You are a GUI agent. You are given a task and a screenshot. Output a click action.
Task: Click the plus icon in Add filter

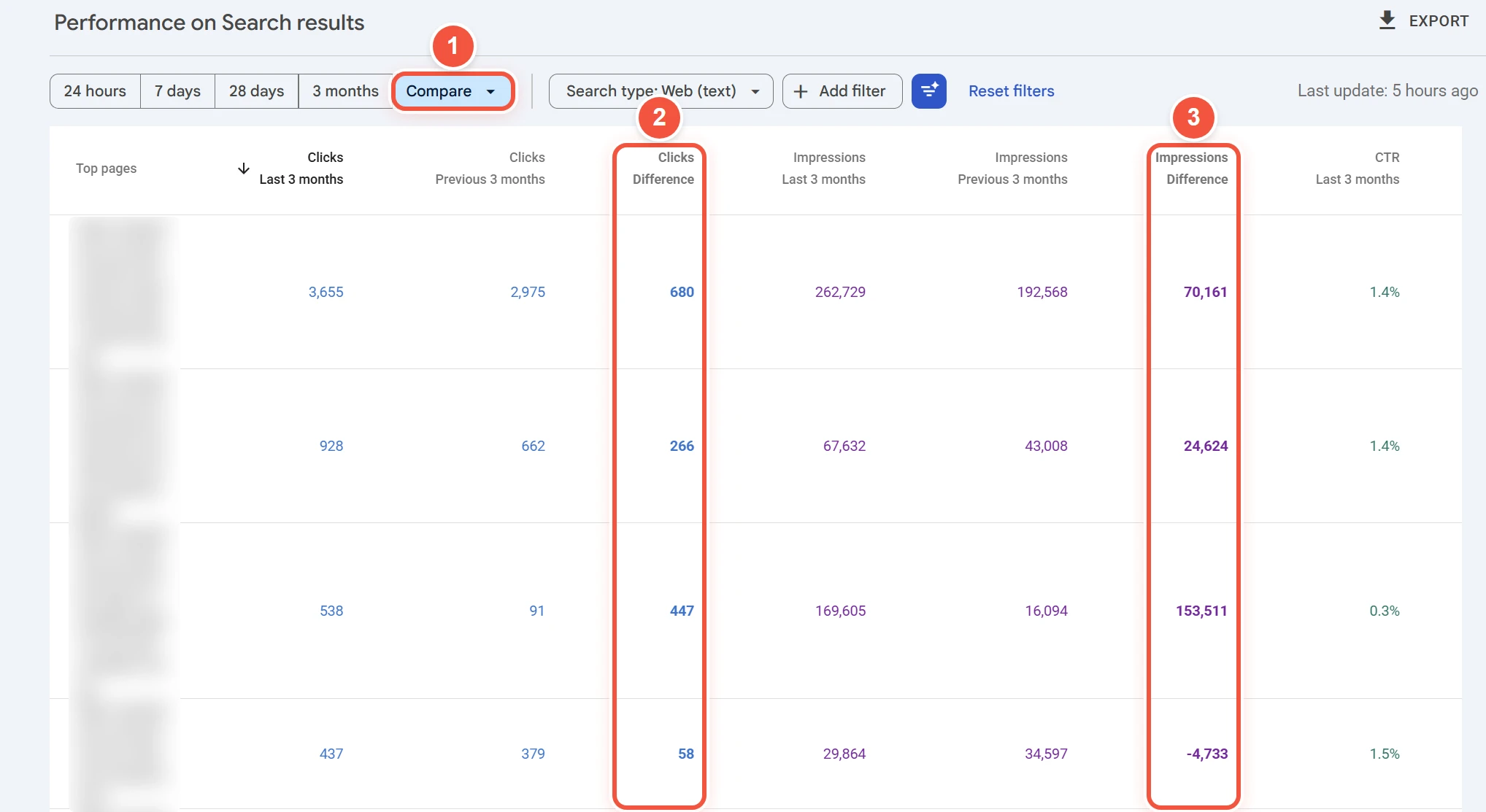coord(801,91)
